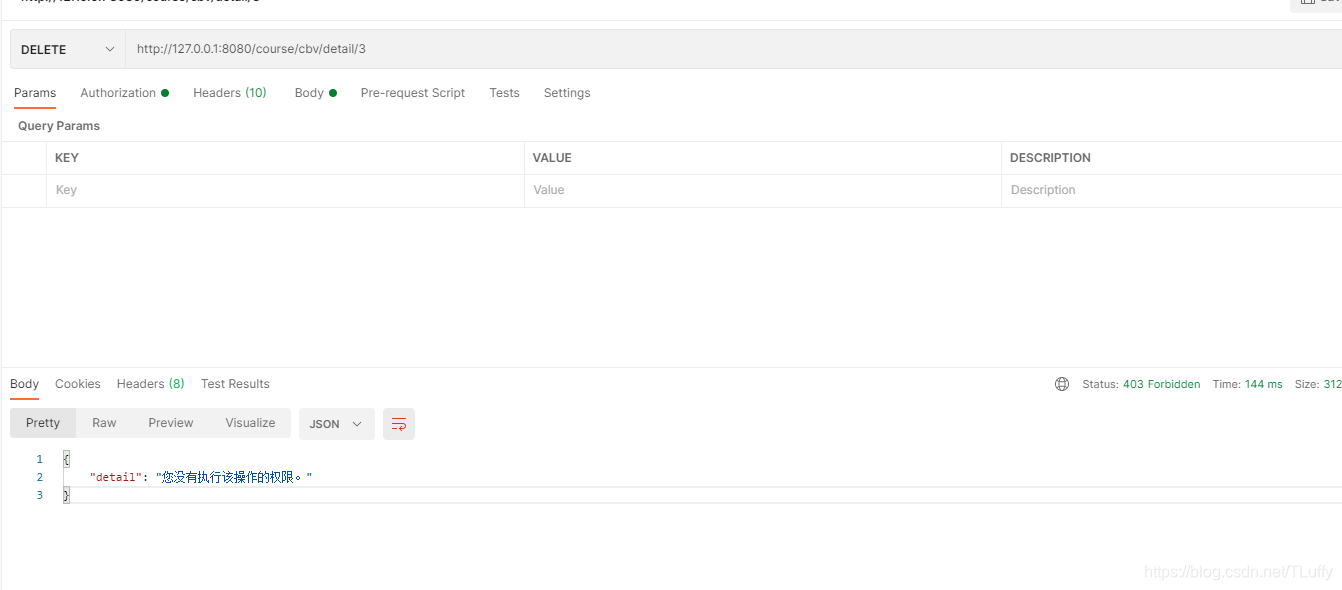Image resolution: width=1342 pixels, height=590 pixels.
Task: Select the Visualize view button
Action: pyautogui.click(x=250, y=423)
